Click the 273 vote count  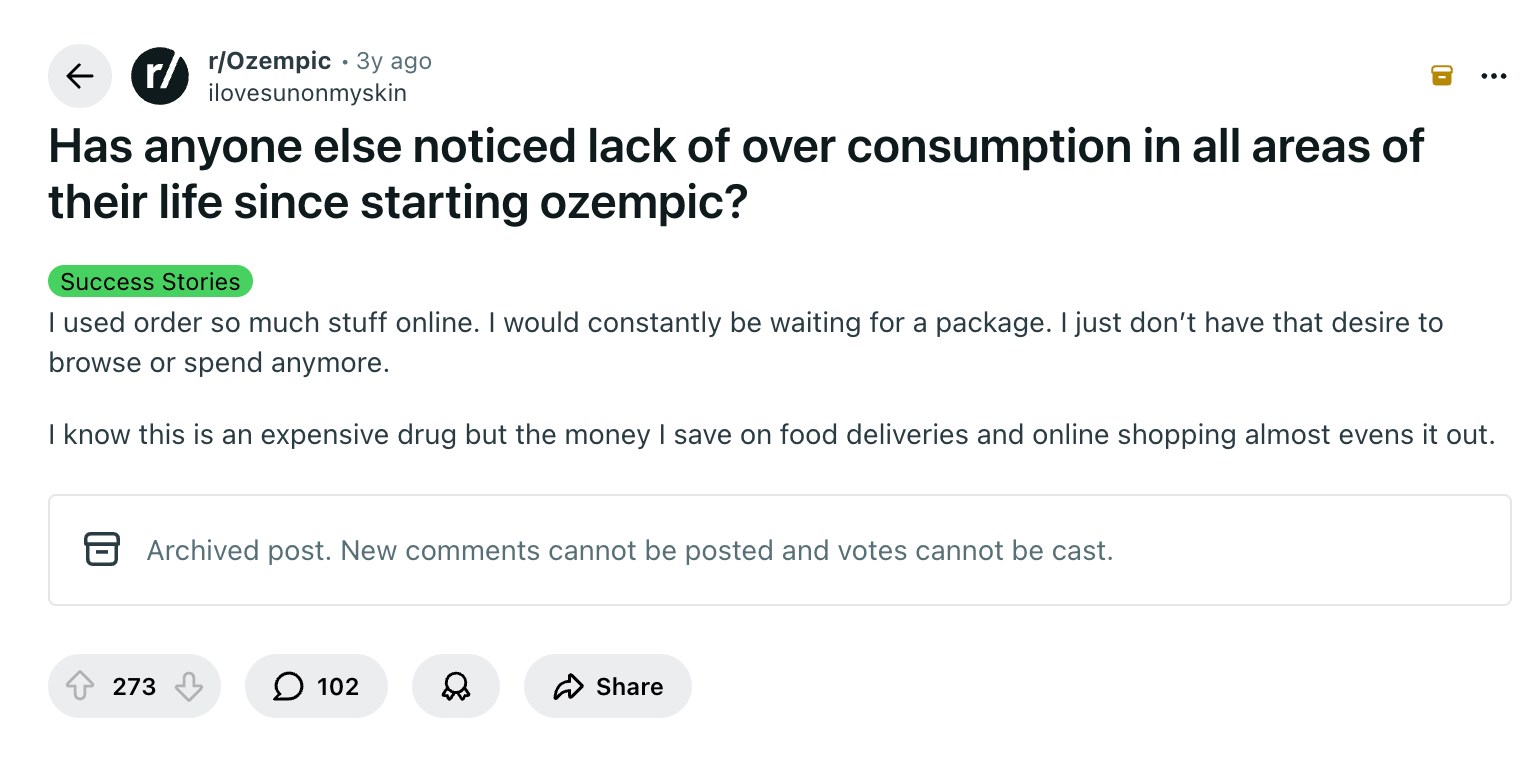(134, 686)
